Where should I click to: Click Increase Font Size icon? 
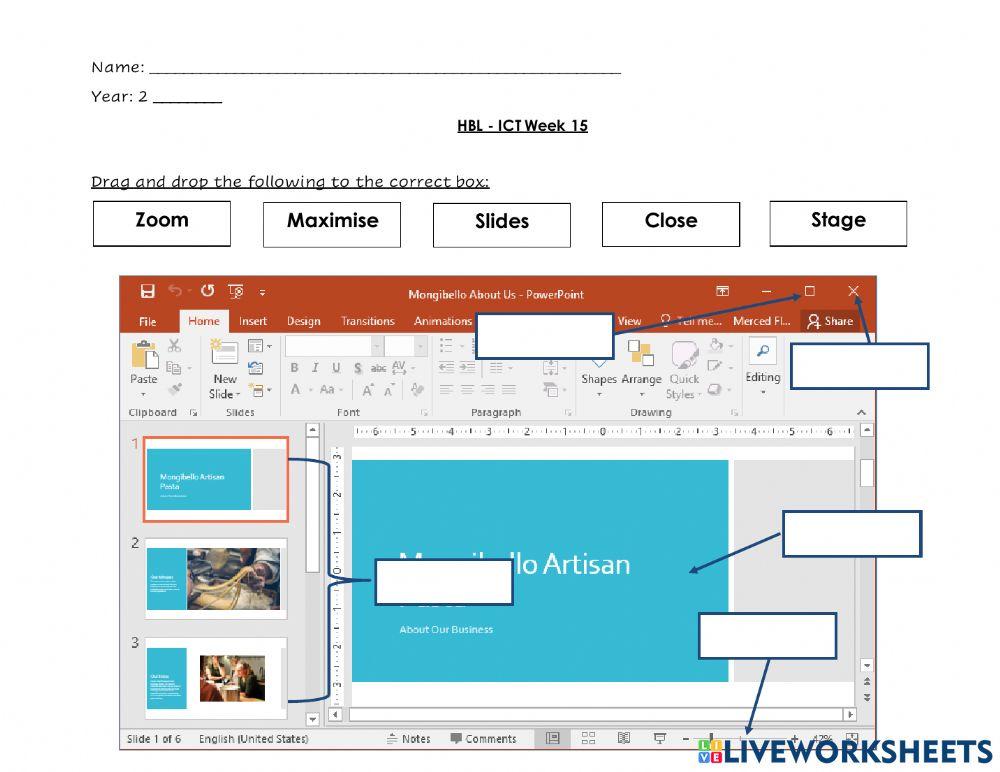click(x=368, y=390)
